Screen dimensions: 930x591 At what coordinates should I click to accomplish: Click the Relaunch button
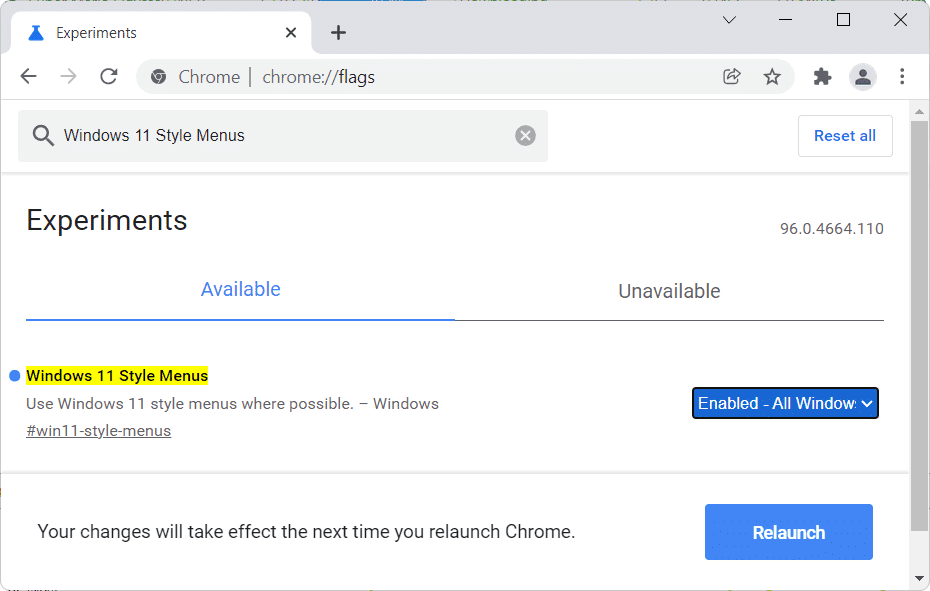click(789, 532)
